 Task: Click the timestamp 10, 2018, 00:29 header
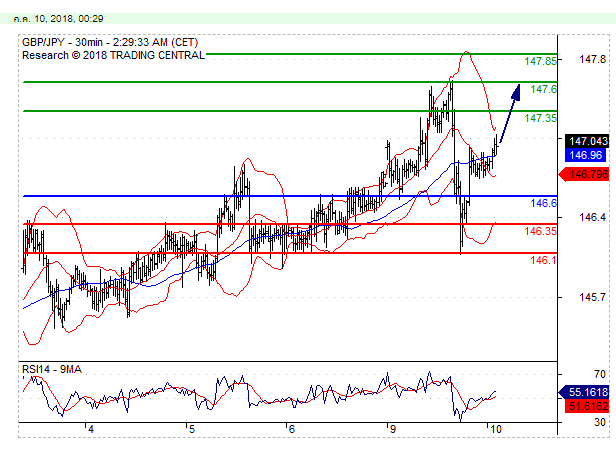click(58, 19)
